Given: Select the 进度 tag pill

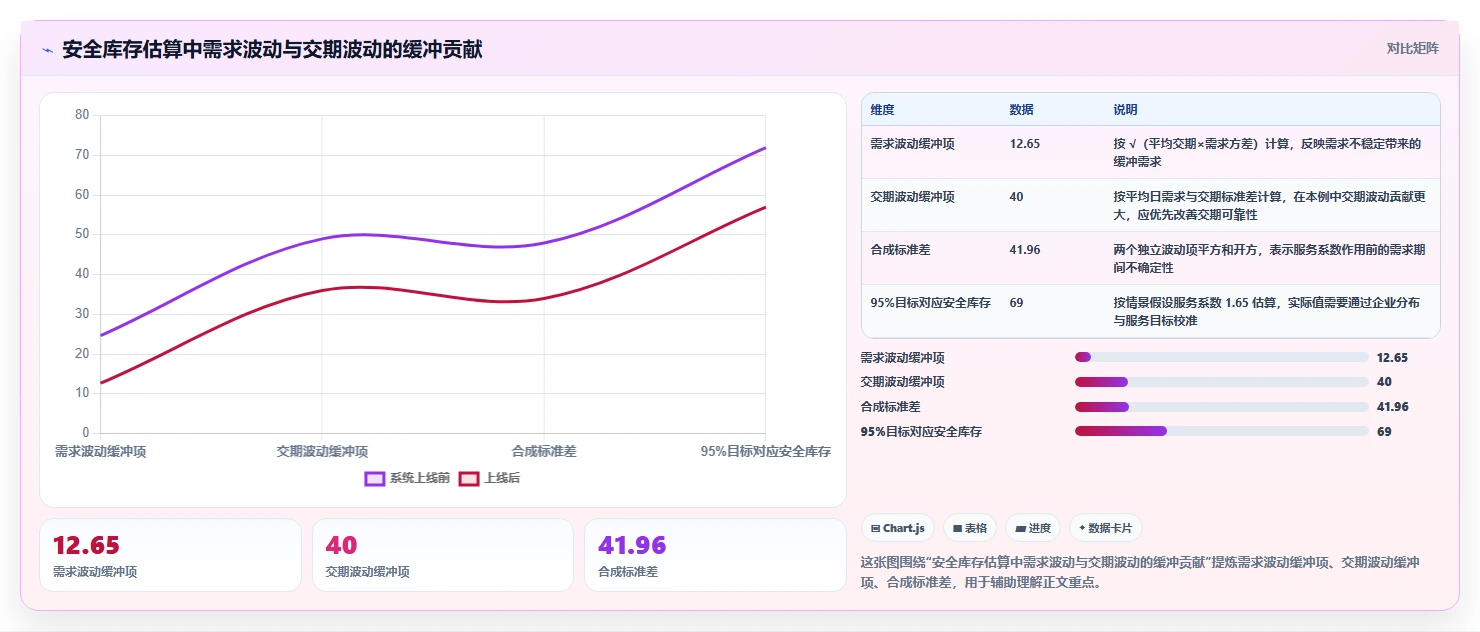Looking at the screenshot, I should [x=1033, y=528].
